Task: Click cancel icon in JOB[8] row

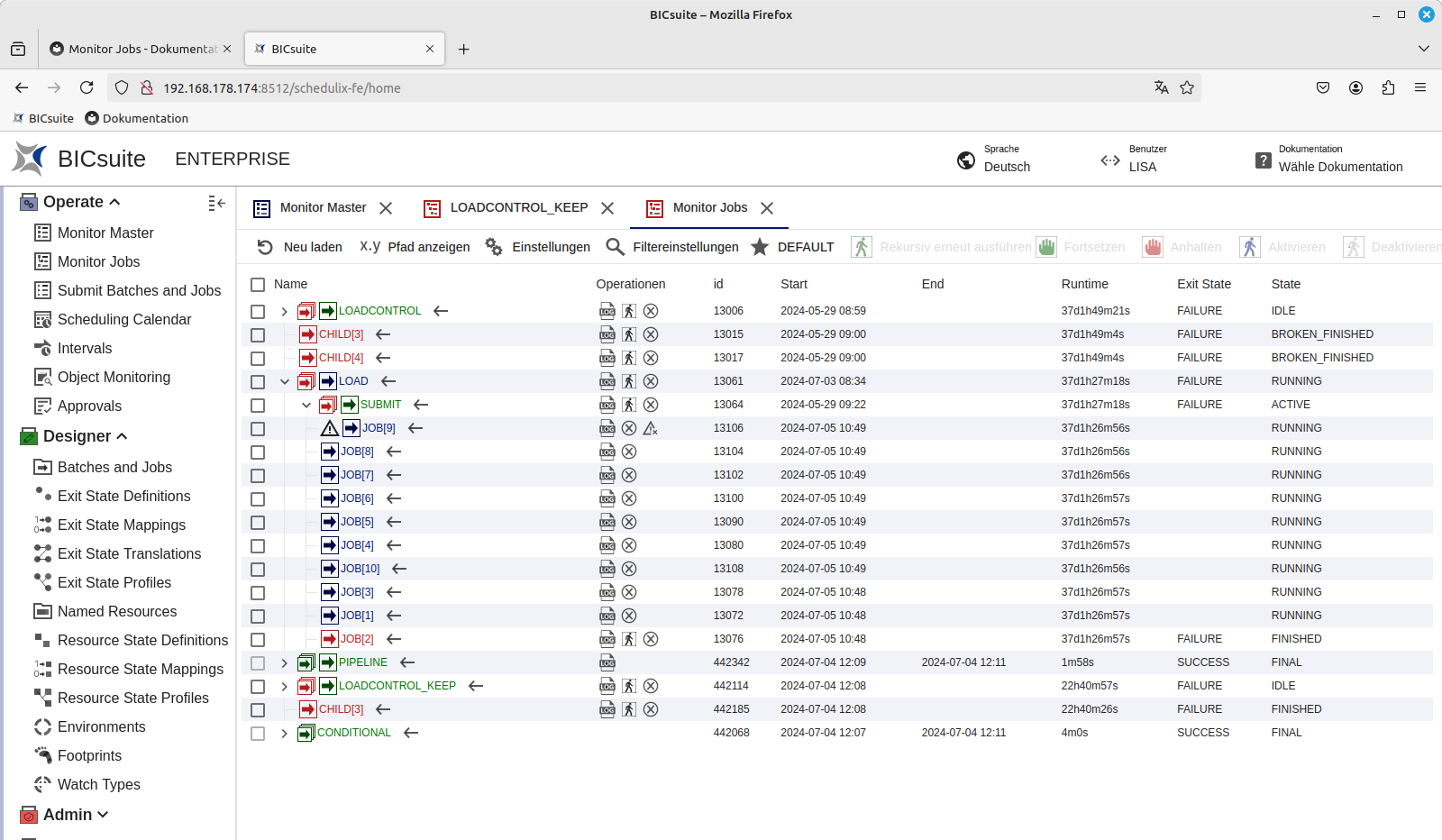Action: pyautogui.click(x=629, y=452)
